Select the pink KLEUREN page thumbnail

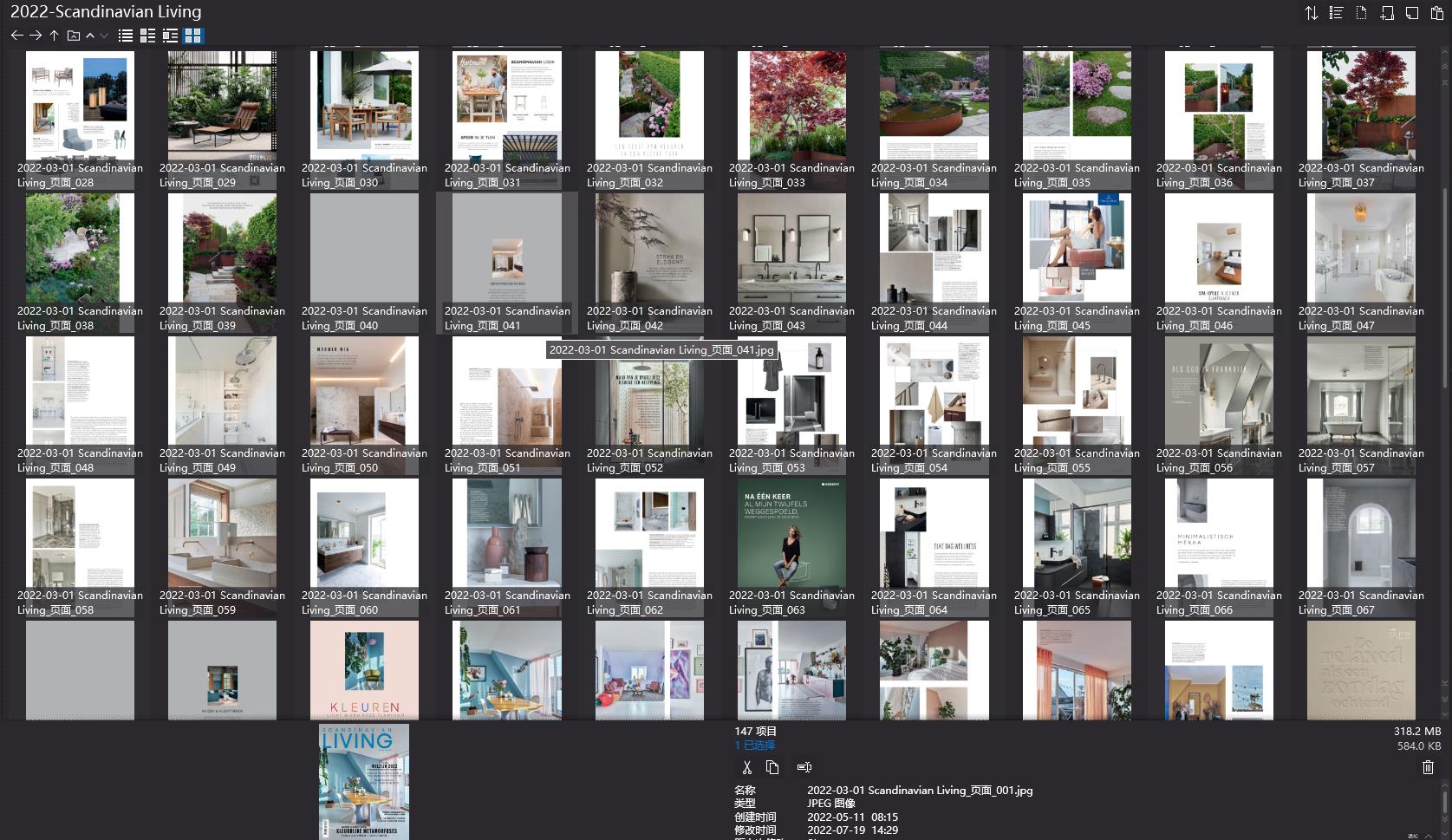[x=364, y=670]
